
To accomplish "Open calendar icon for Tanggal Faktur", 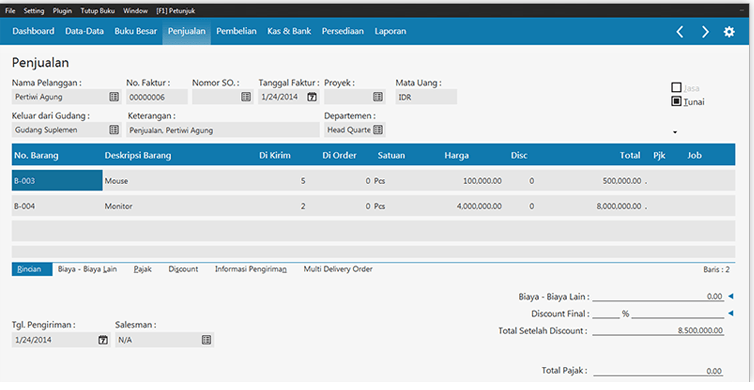I will pyautogui.click(x=312, y=97).
